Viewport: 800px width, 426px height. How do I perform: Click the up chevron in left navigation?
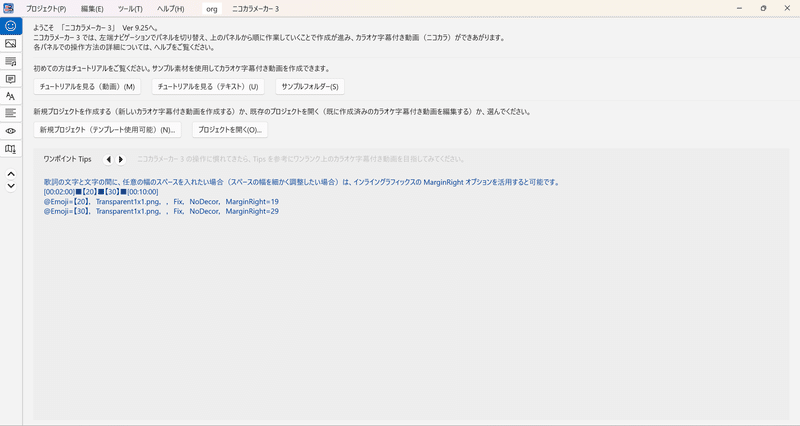pos(11,174)
